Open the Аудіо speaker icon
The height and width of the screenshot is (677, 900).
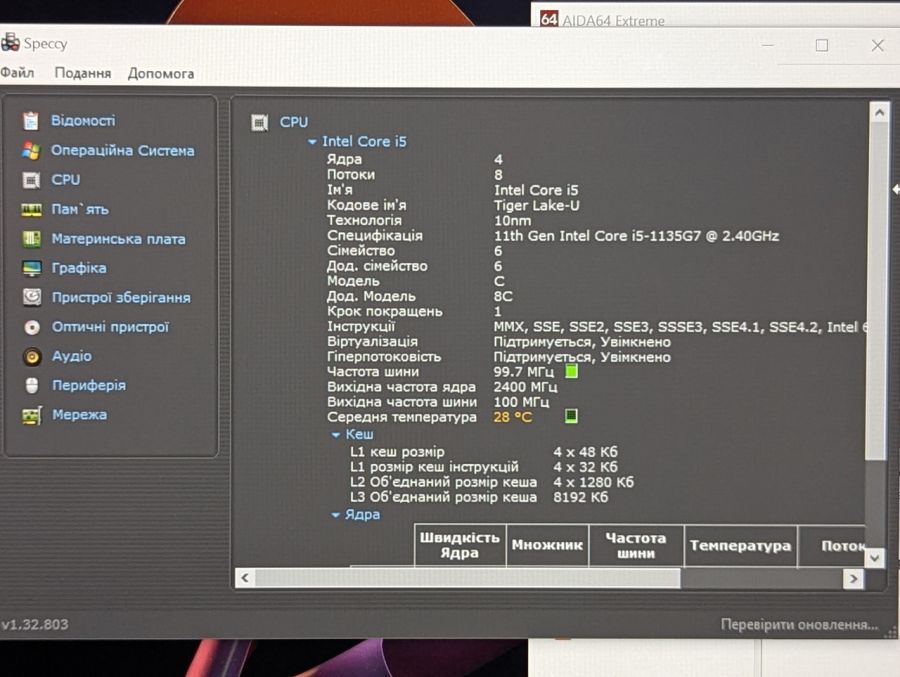point(32,357)
